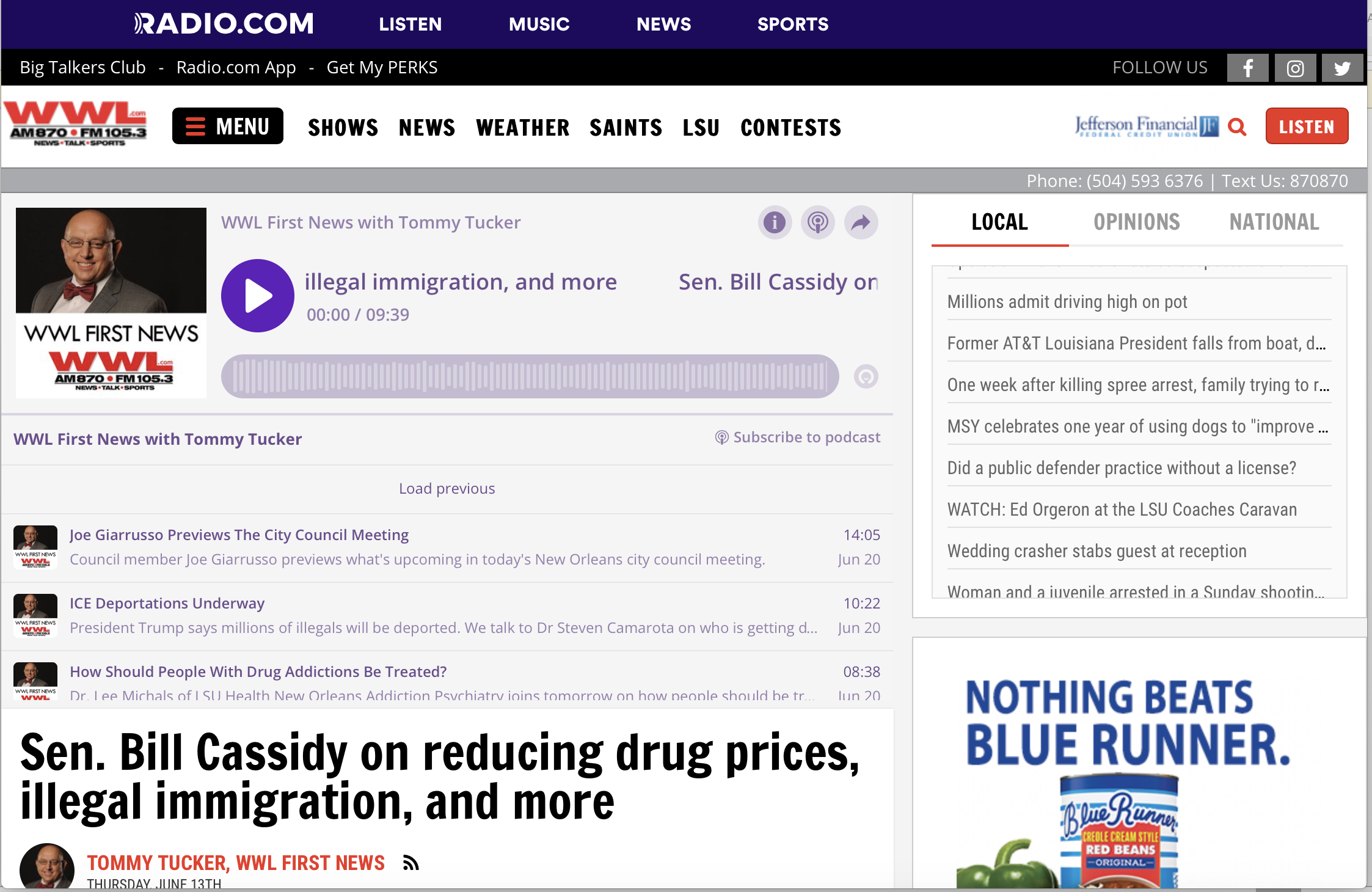
Task: Click Tommy Tucker, WWL First News author link
Action: (236, 863)
